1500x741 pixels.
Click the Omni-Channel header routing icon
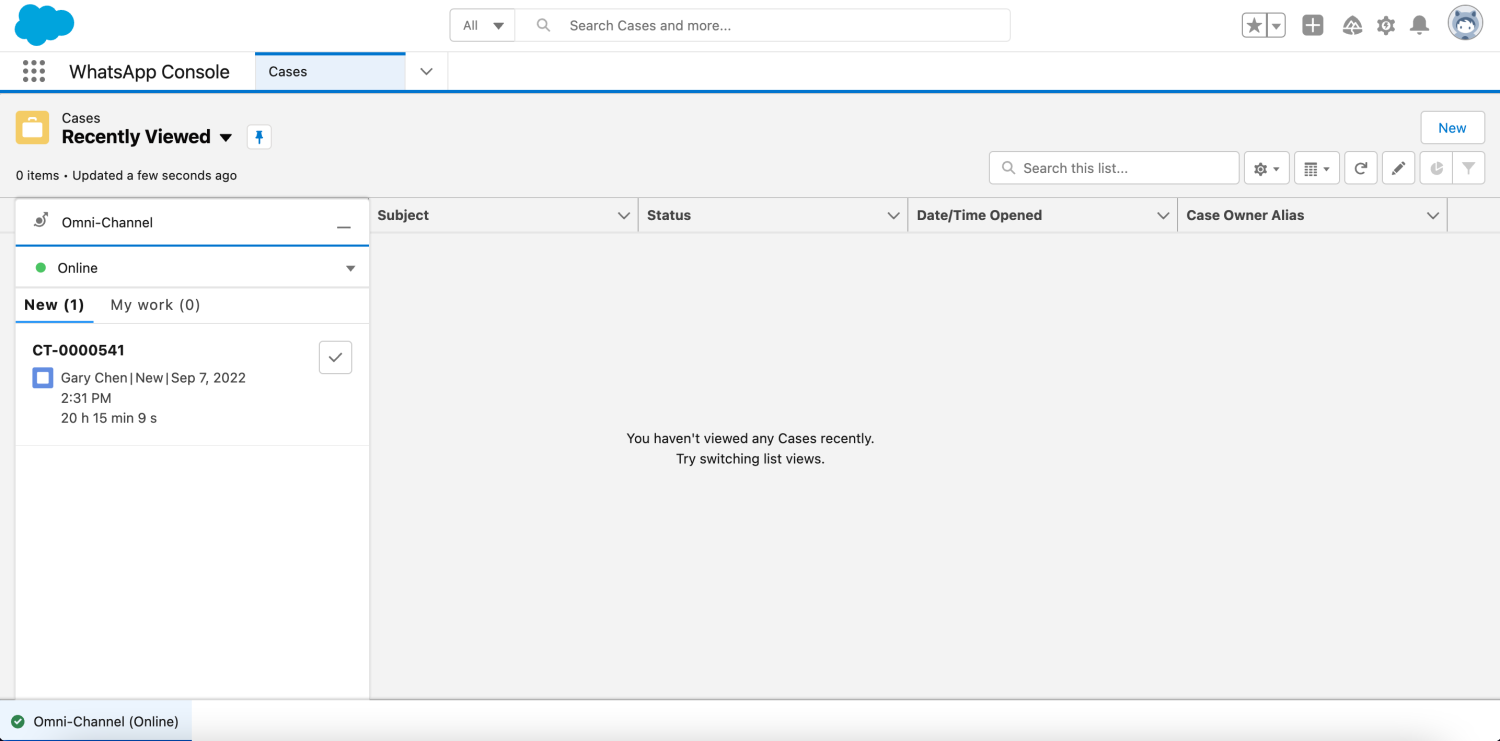point(41,221)
